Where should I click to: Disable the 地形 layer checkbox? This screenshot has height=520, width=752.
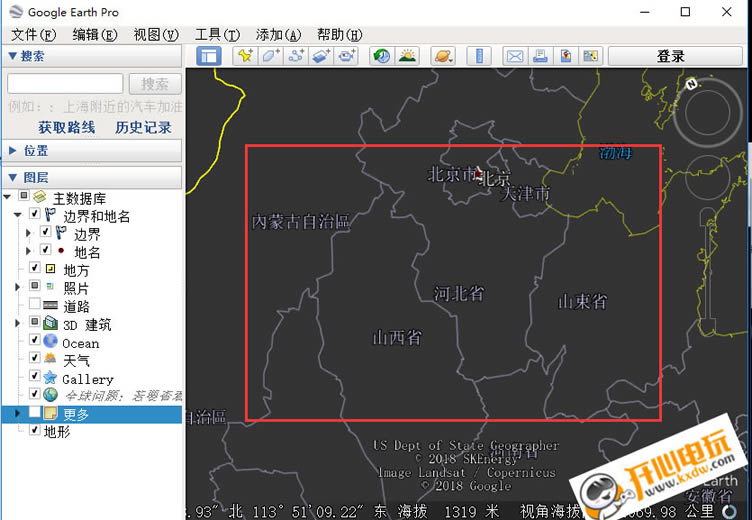pos(35,431)
